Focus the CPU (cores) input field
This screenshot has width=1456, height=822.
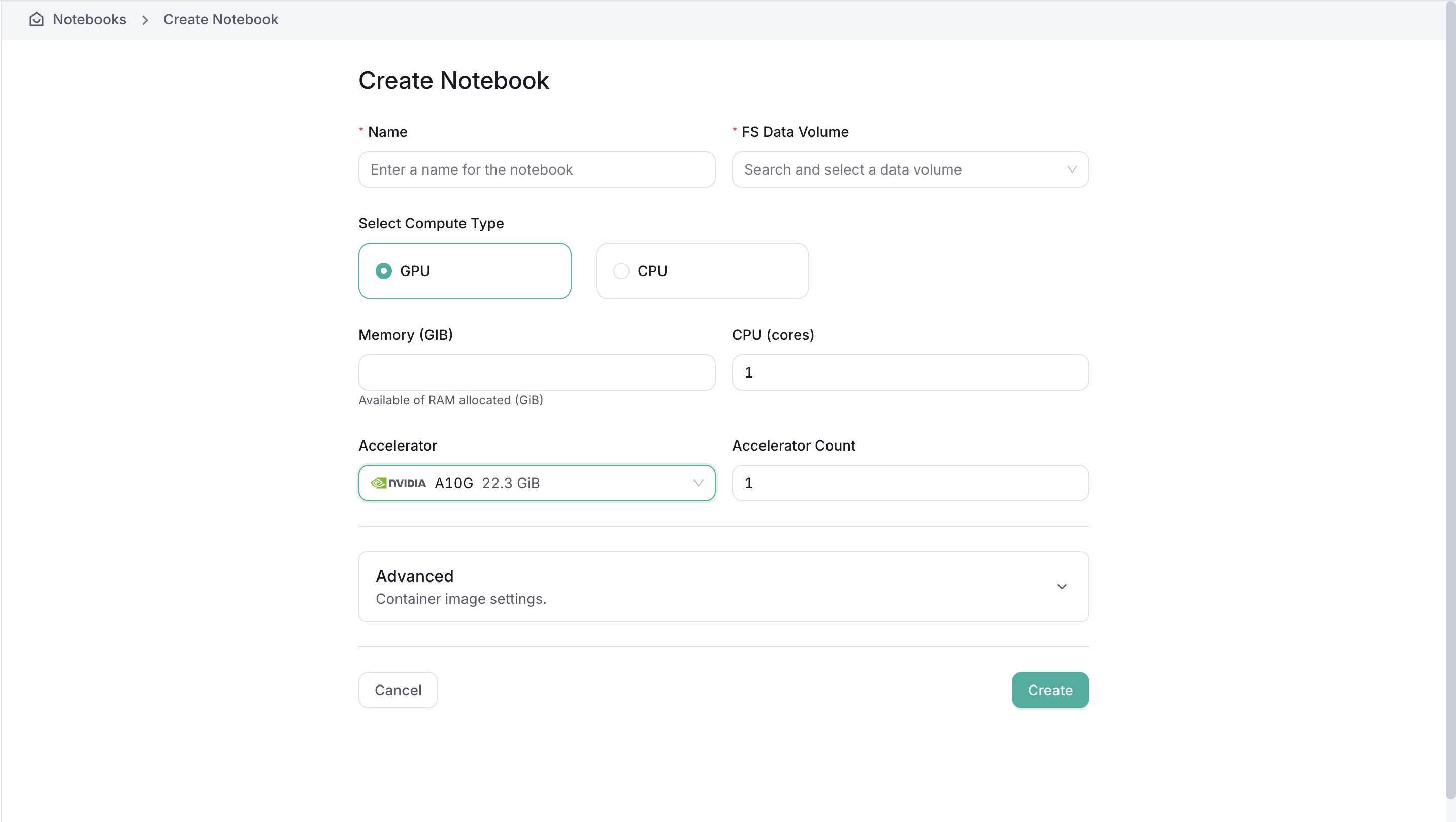pyautogui.click(x=910, y=372)
